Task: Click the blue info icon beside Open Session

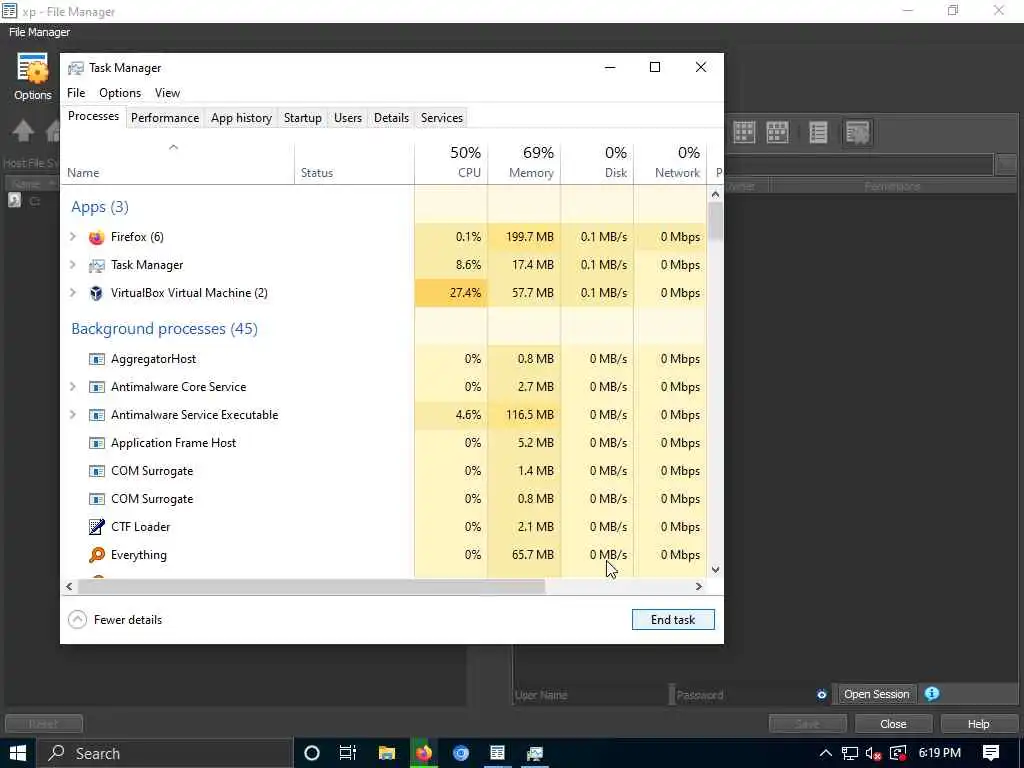Action: 932,694
